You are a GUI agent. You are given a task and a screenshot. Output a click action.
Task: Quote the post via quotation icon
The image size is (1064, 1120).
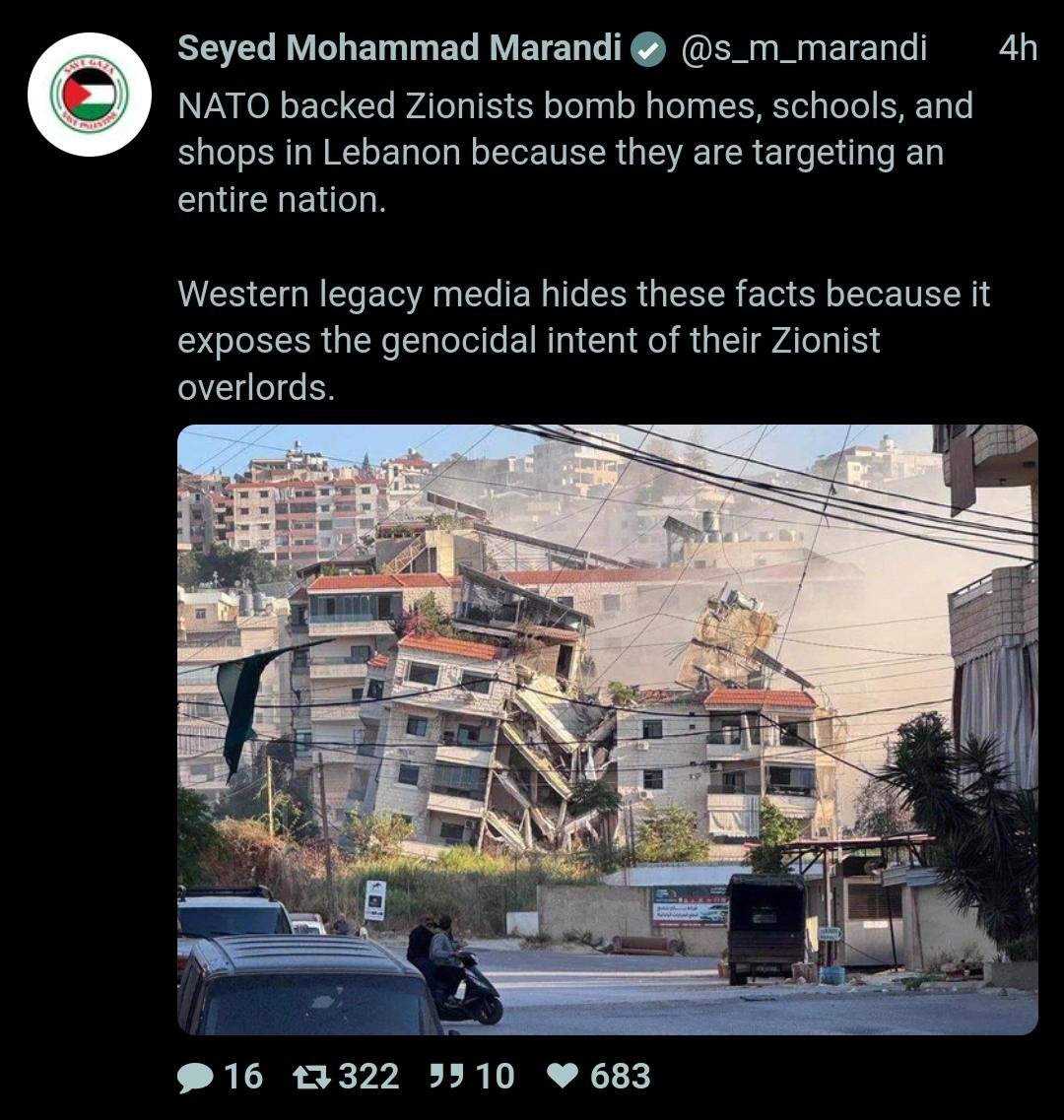(446, 1075)
